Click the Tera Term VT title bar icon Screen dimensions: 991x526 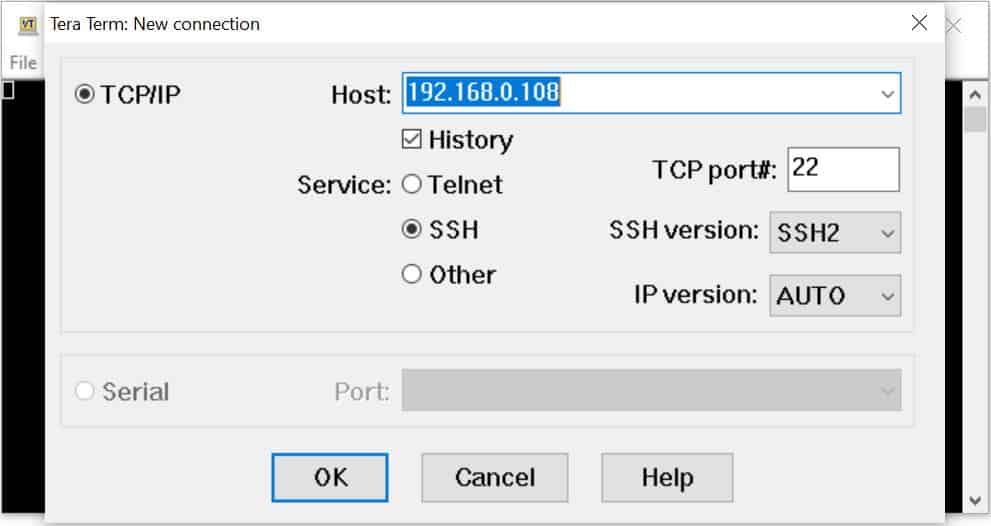tap(28, 25)
